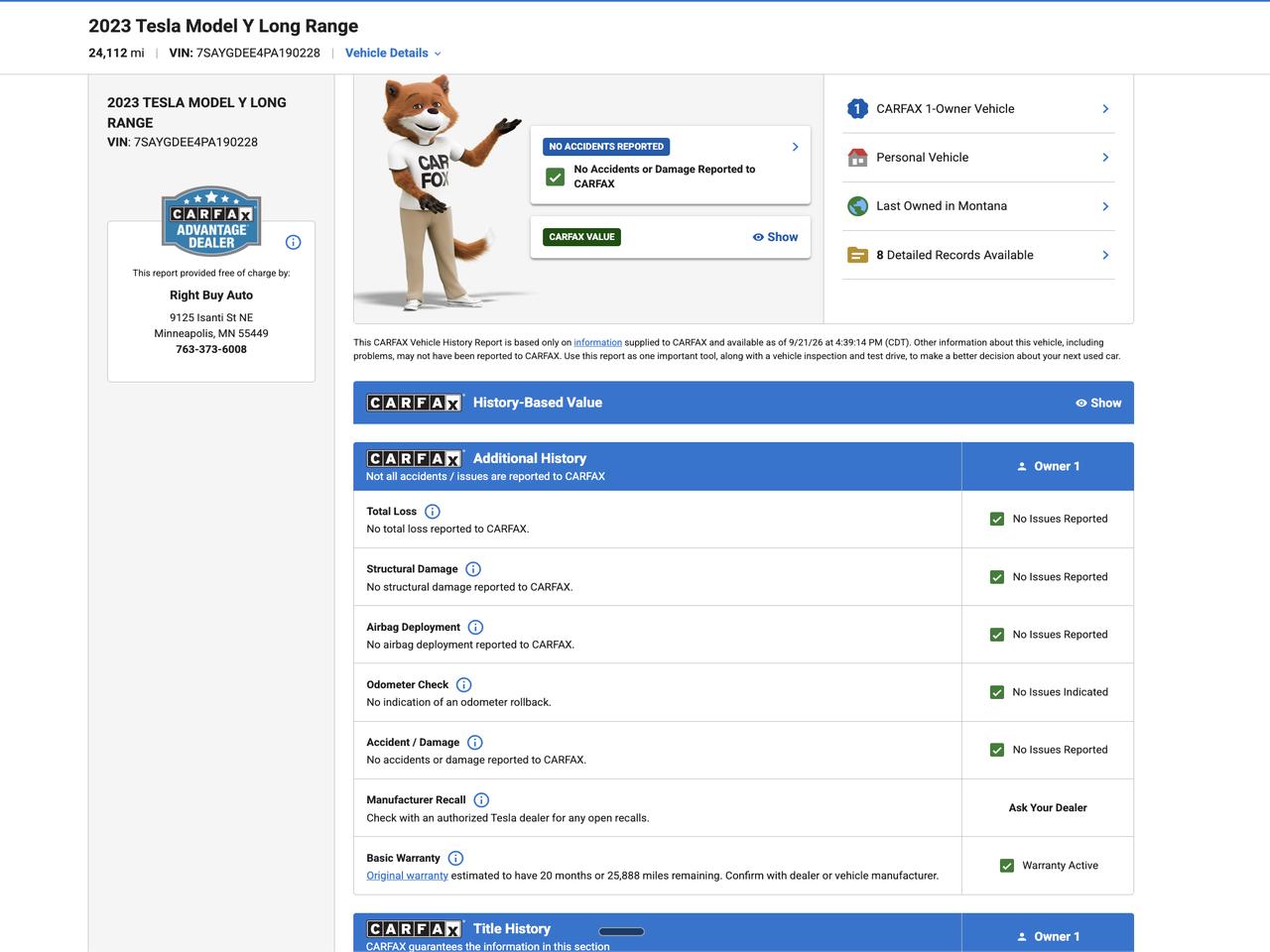The image size is (1270, 952).
Task: Select the Owner 1 column in Title History
Action: pyautogui.click(x=1048, y=933)
